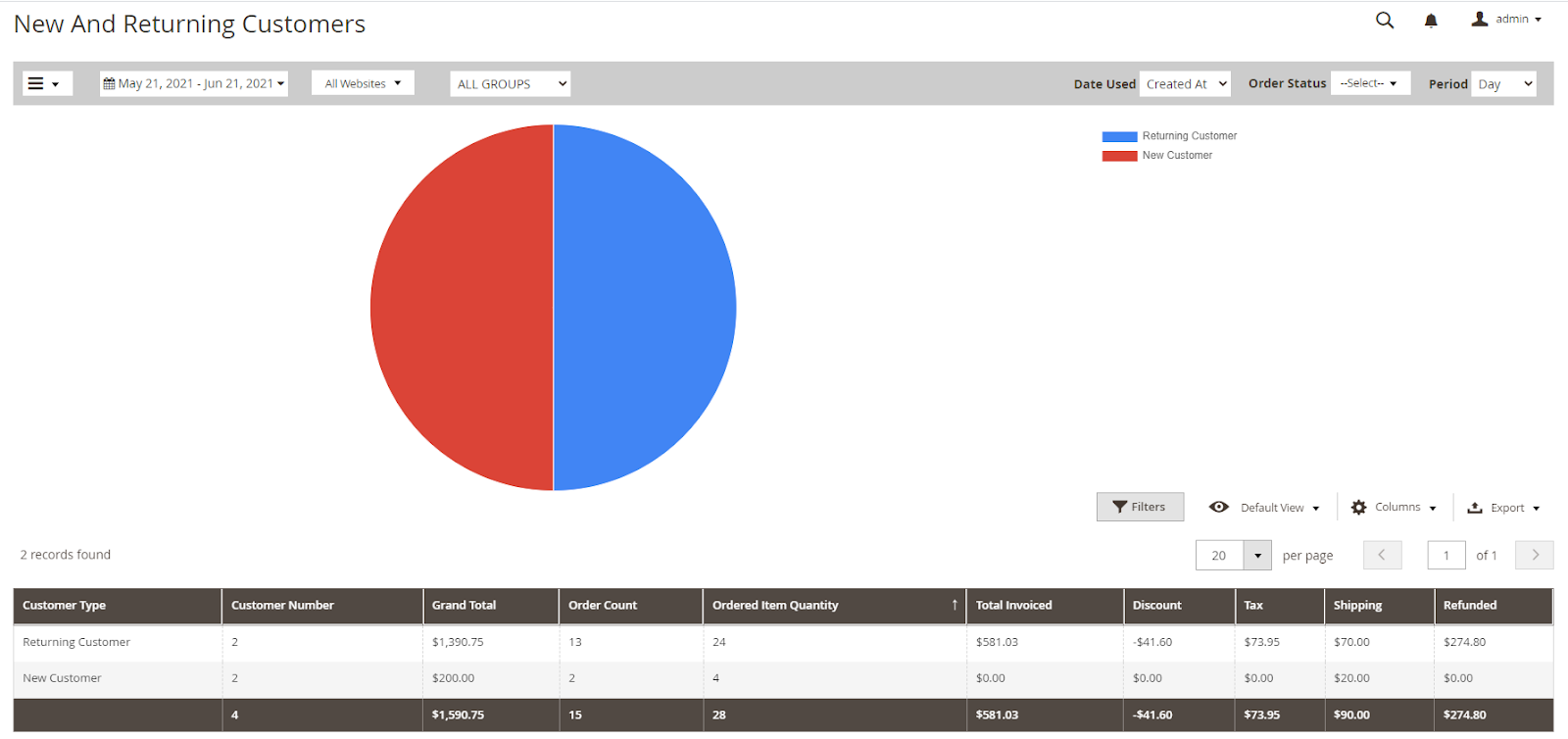Open the notifications bell
This screenshot has width=1568, height=739.
pyautogui.click(x=1431, y=21)
